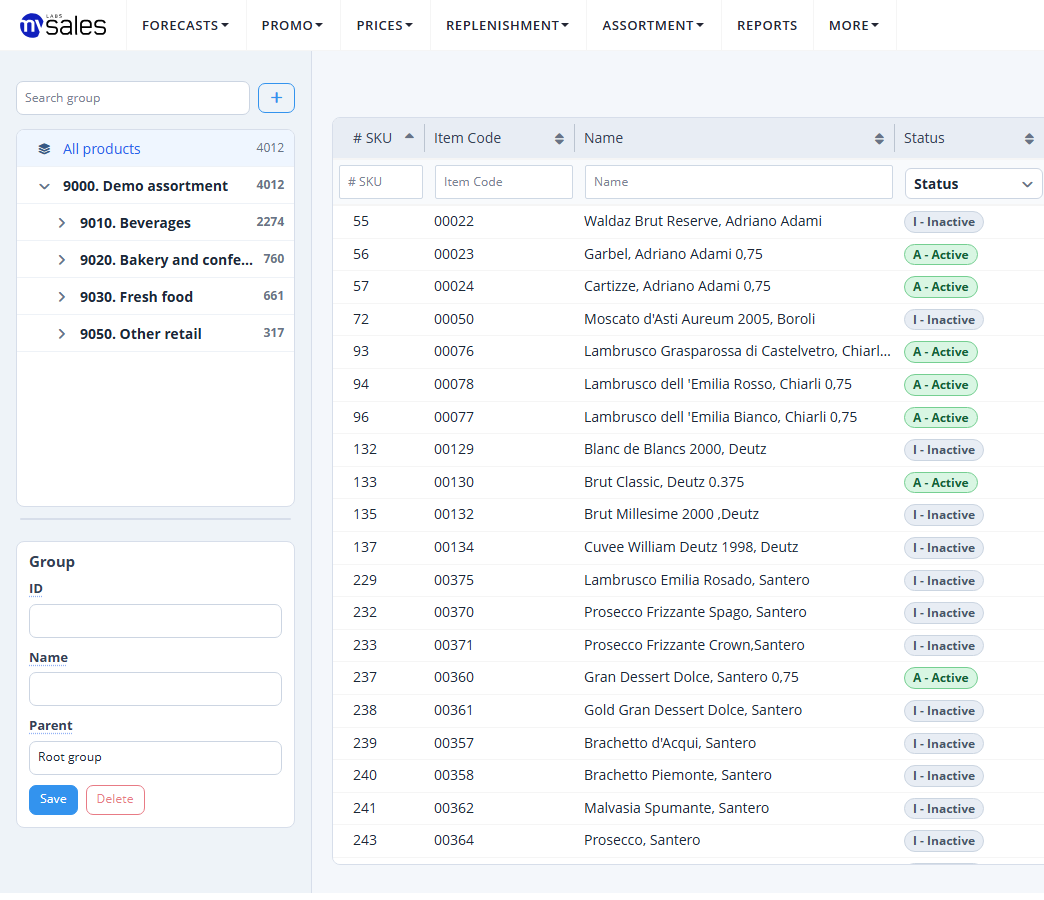Focus the # SKU filter field
Image resolution: width=1044 pixels, height=900 pixels.
pos(381,182)
